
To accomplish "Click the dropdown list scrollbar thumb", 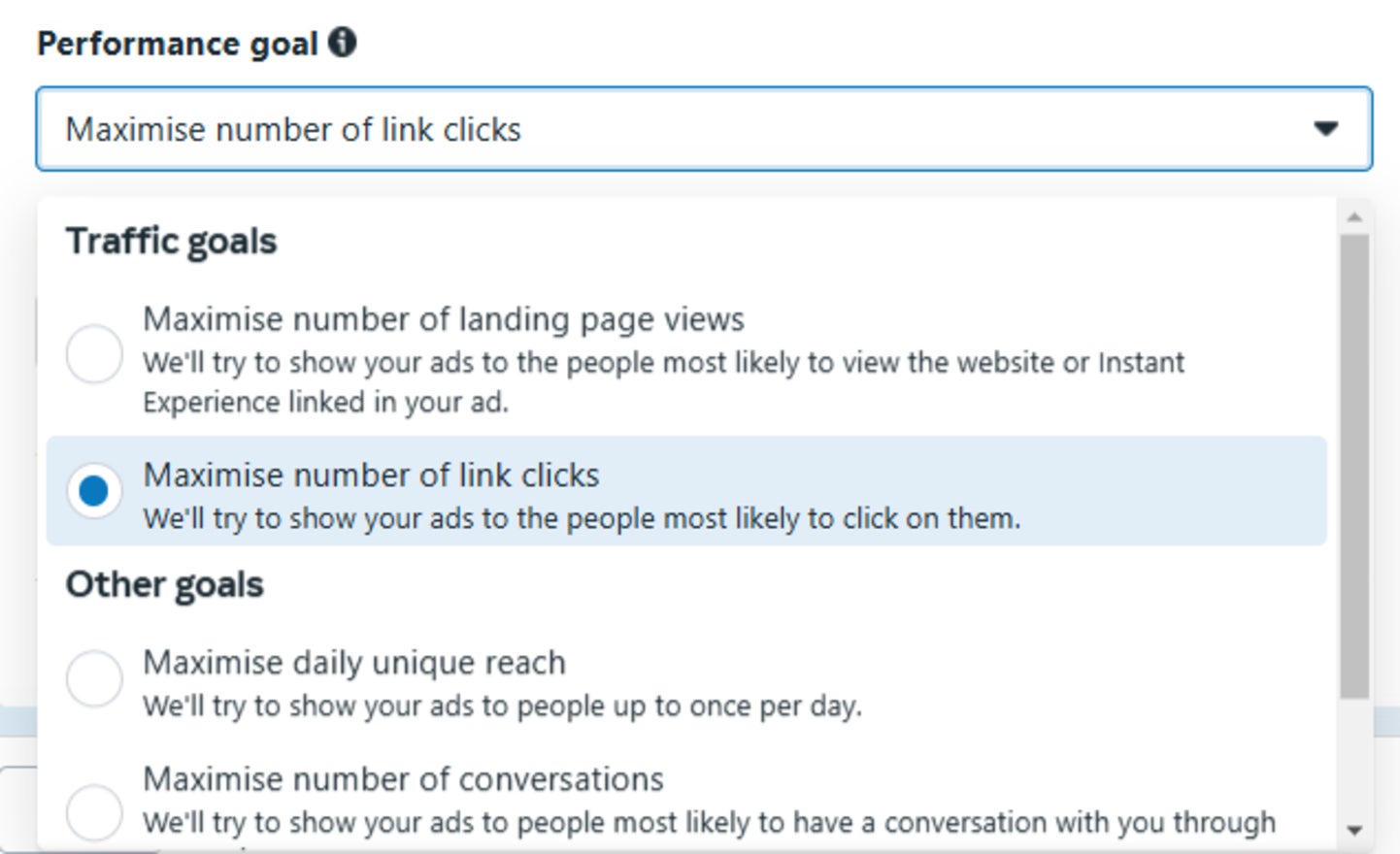I will pyautogui.click(x=1355, y=466).
